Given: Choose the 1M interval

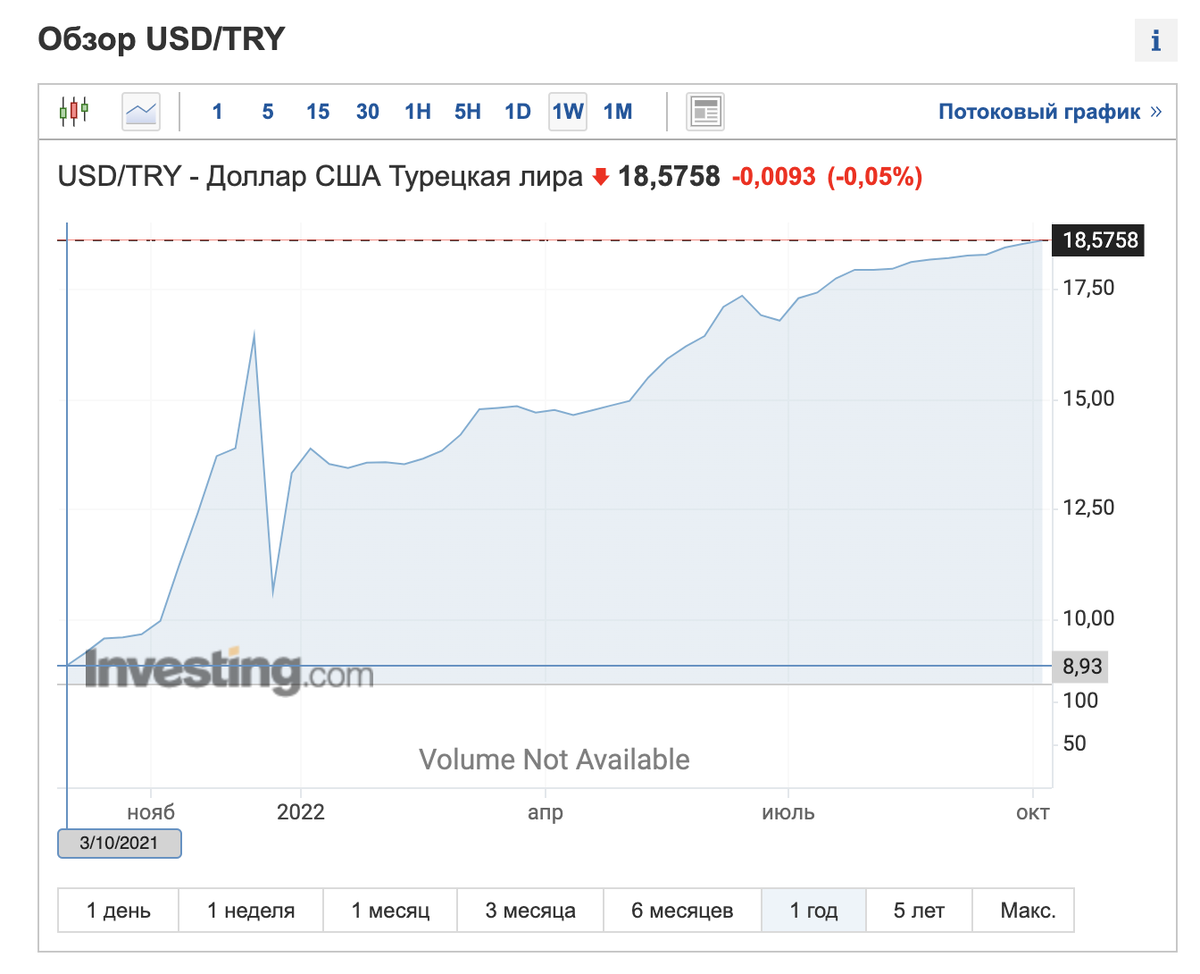Looking at the screenshot, I should [x=618, y=111].
